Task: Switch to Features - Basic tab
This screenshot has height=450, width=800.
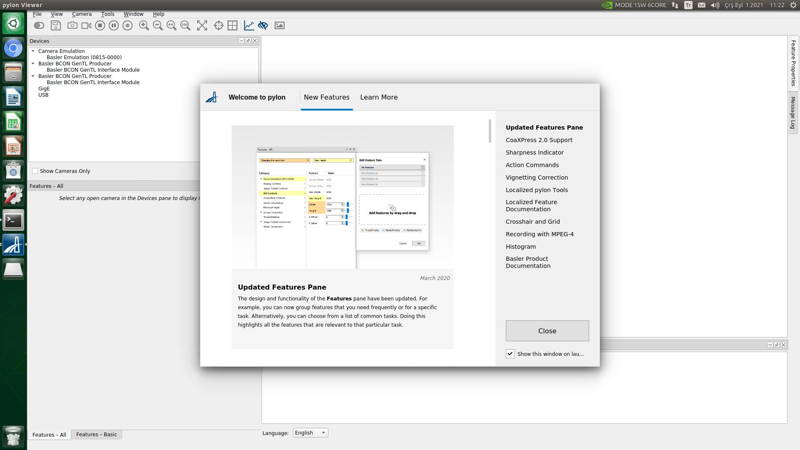Action: 96,434
